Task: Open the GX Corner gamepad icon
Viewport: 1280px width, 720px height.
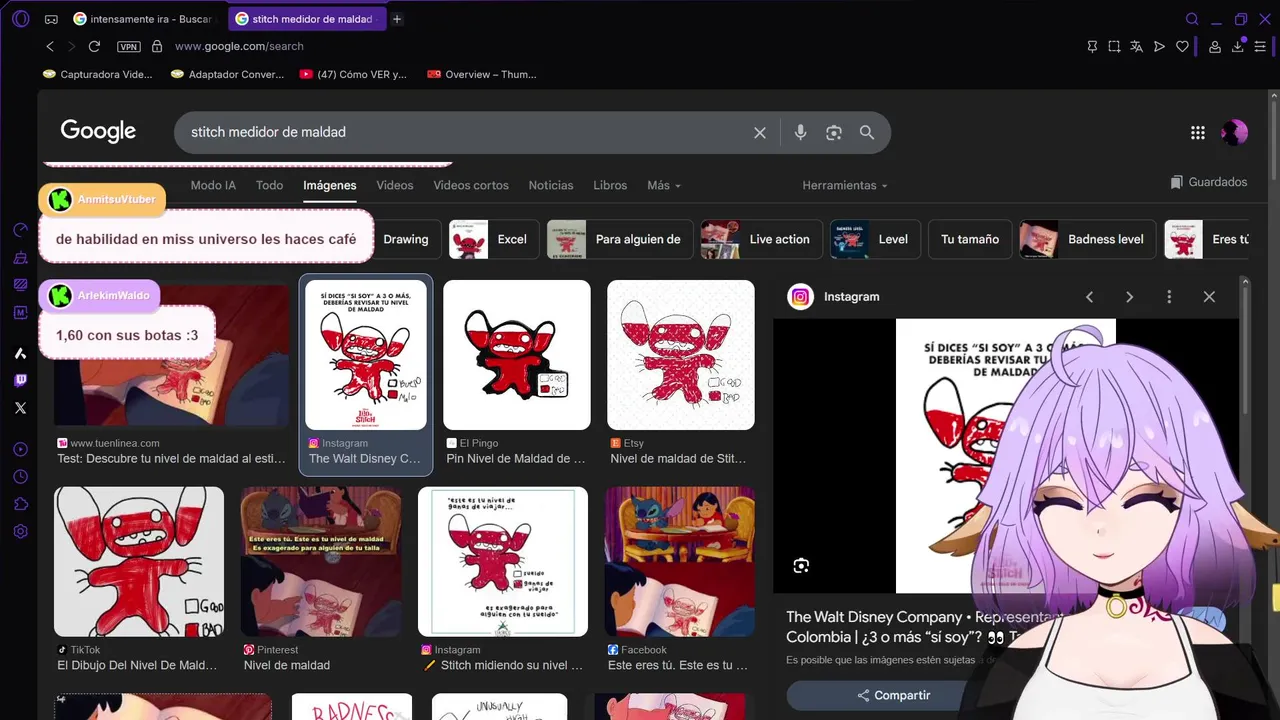Action: [51, 19]
